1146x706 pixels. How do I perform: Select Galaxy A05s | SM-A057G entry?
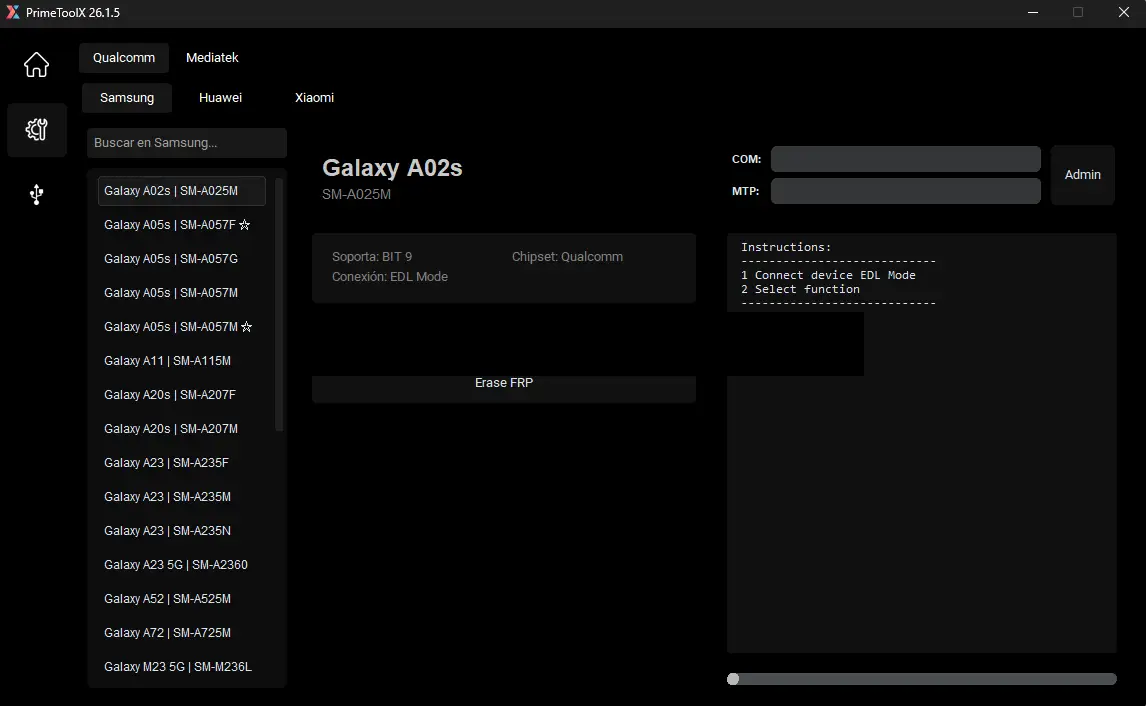tap(181, 259)
